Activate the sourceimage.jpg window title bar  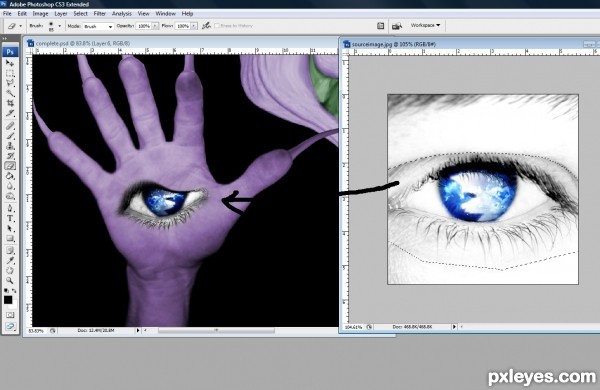470,44
